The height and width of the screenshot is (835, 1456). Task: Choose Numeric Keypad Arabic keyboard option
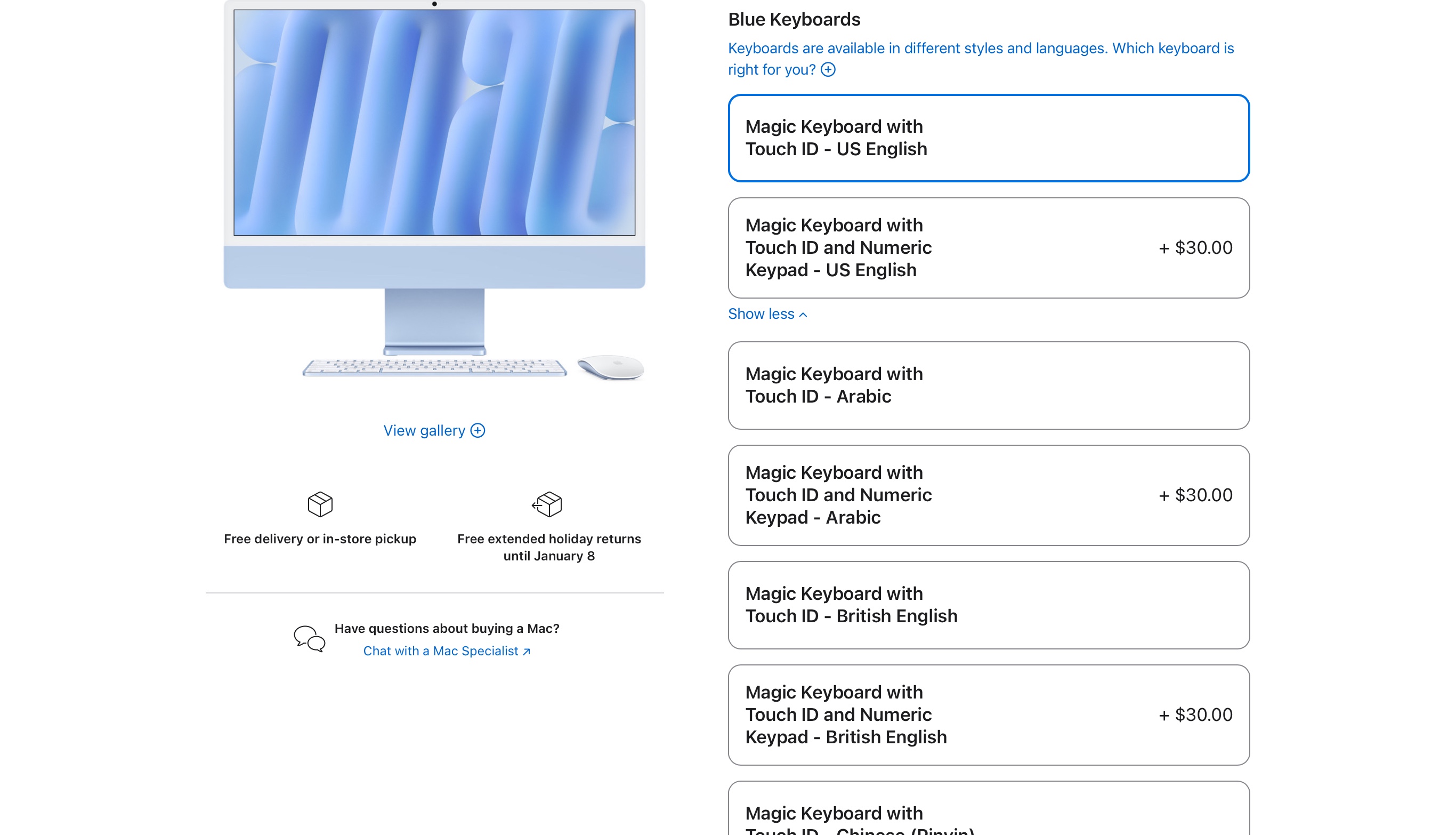tap(988, 495)
